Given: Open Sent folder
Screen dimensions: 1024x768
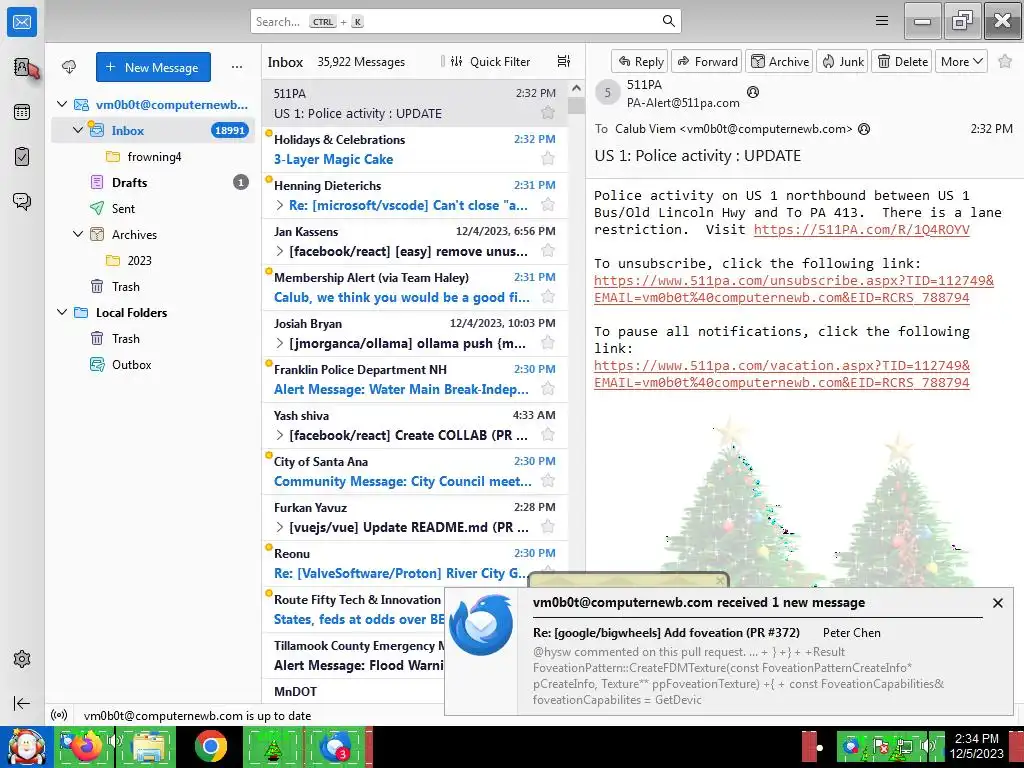Looking at the screenshot, I should click(153, 208).
